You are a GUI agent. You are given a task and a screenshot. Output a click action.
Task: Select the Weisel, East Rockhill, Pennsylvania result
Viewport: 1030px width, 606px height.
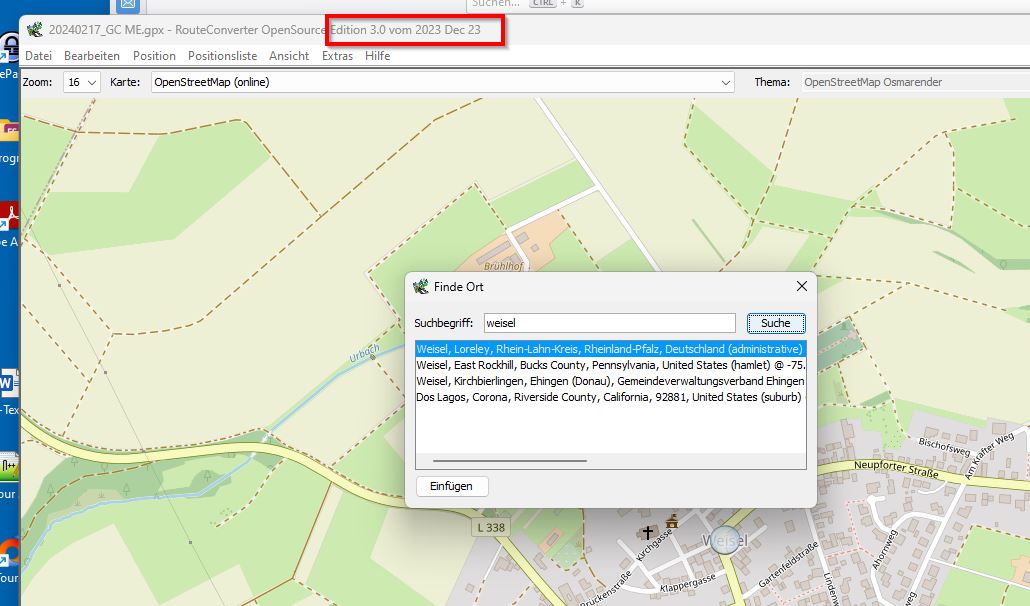coord(610,365)
